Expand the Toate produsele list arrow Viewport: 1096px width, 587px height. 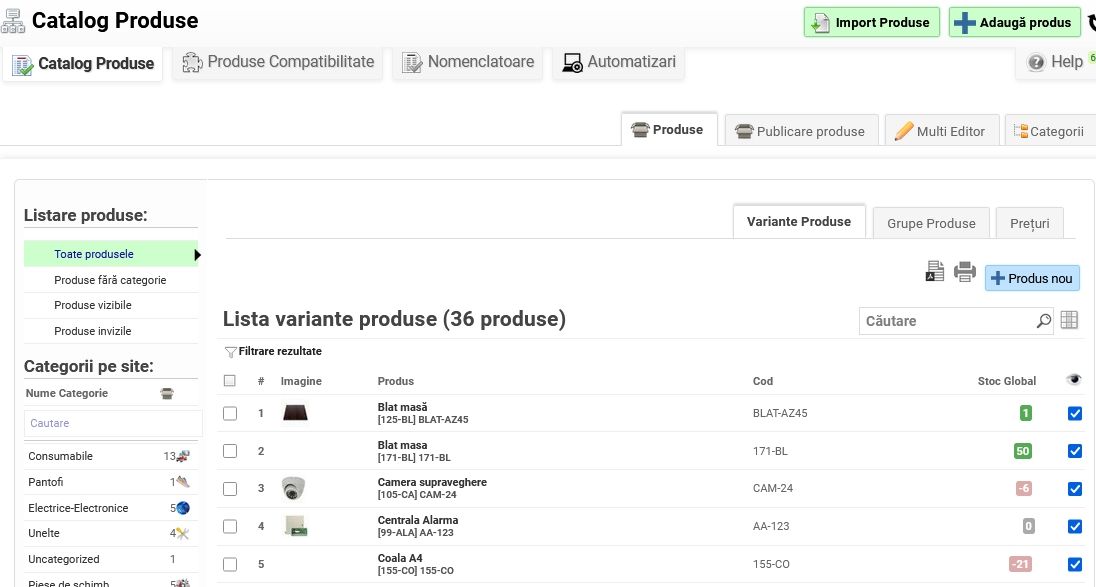point(197,255)
